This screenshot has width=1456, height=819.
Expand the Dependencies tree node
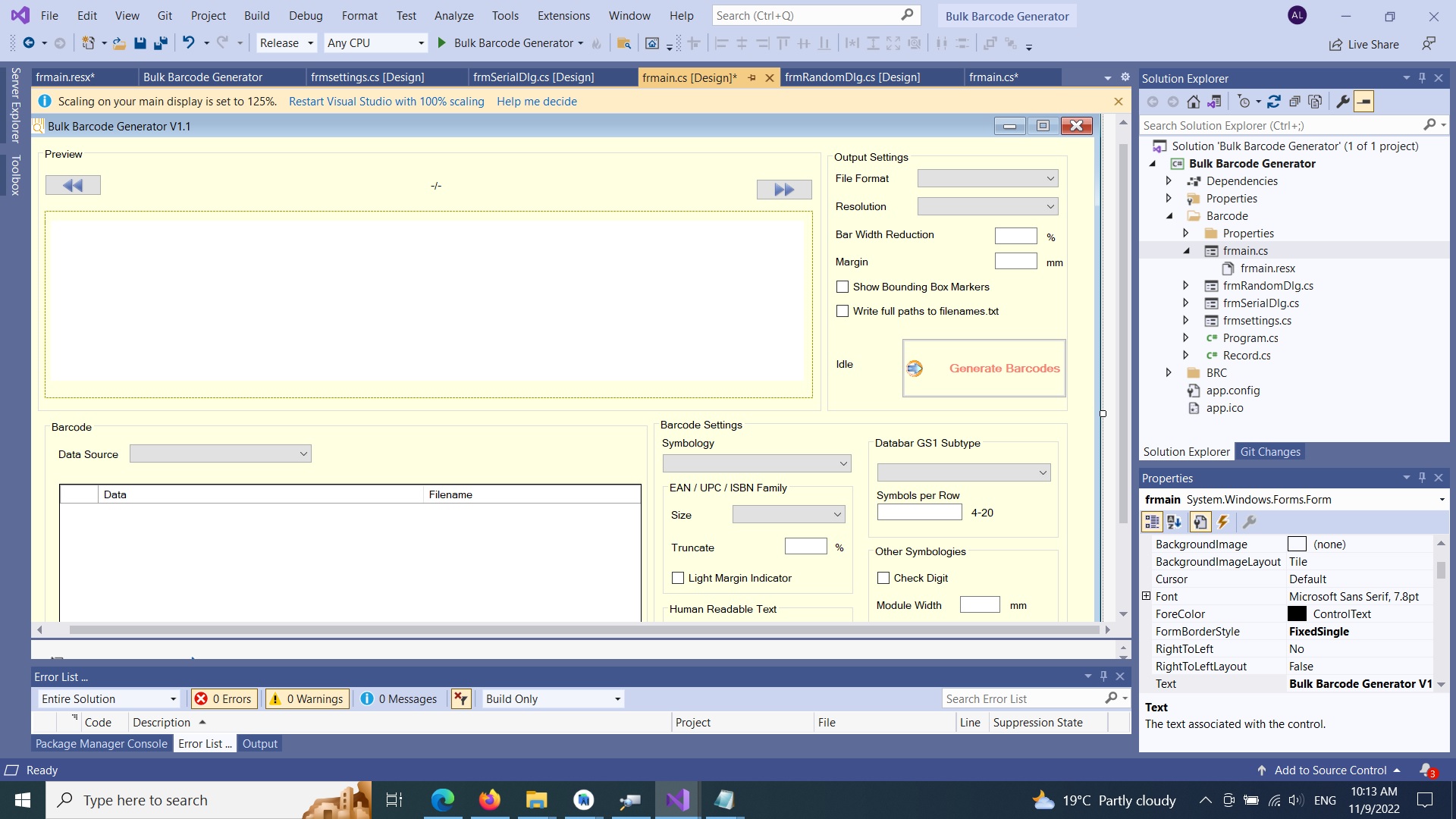(x=1169, y=181)
